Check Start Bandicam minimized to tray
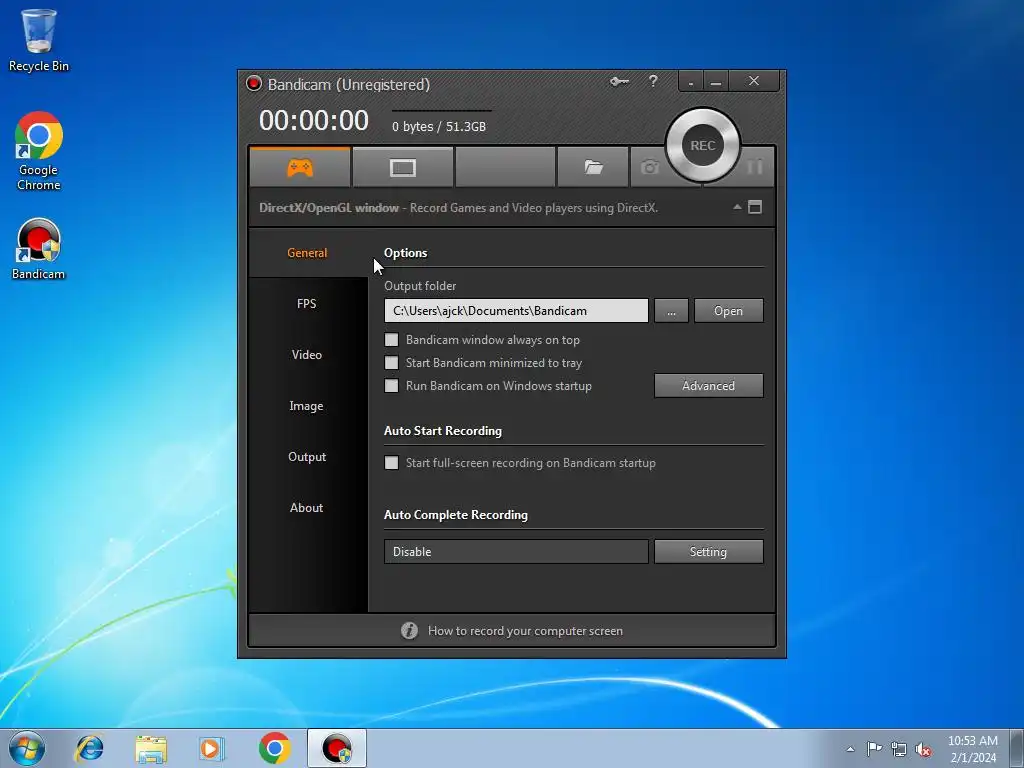The height and width of the screenshot is (768, 1024). [x=391, y=362]
